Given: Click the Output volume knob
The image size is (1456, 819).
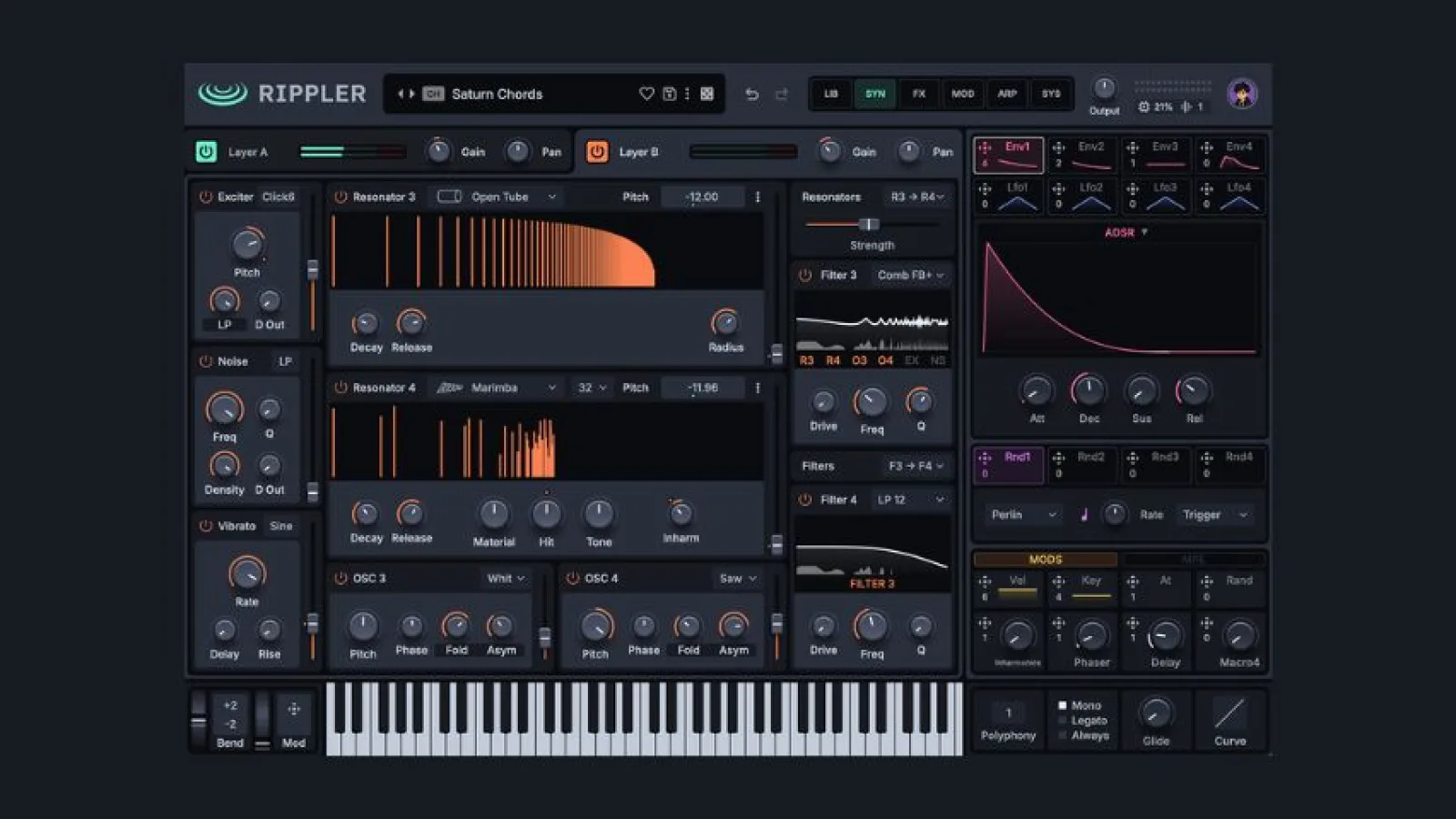Looking at the screenshot, I should tap(1104, 88).
